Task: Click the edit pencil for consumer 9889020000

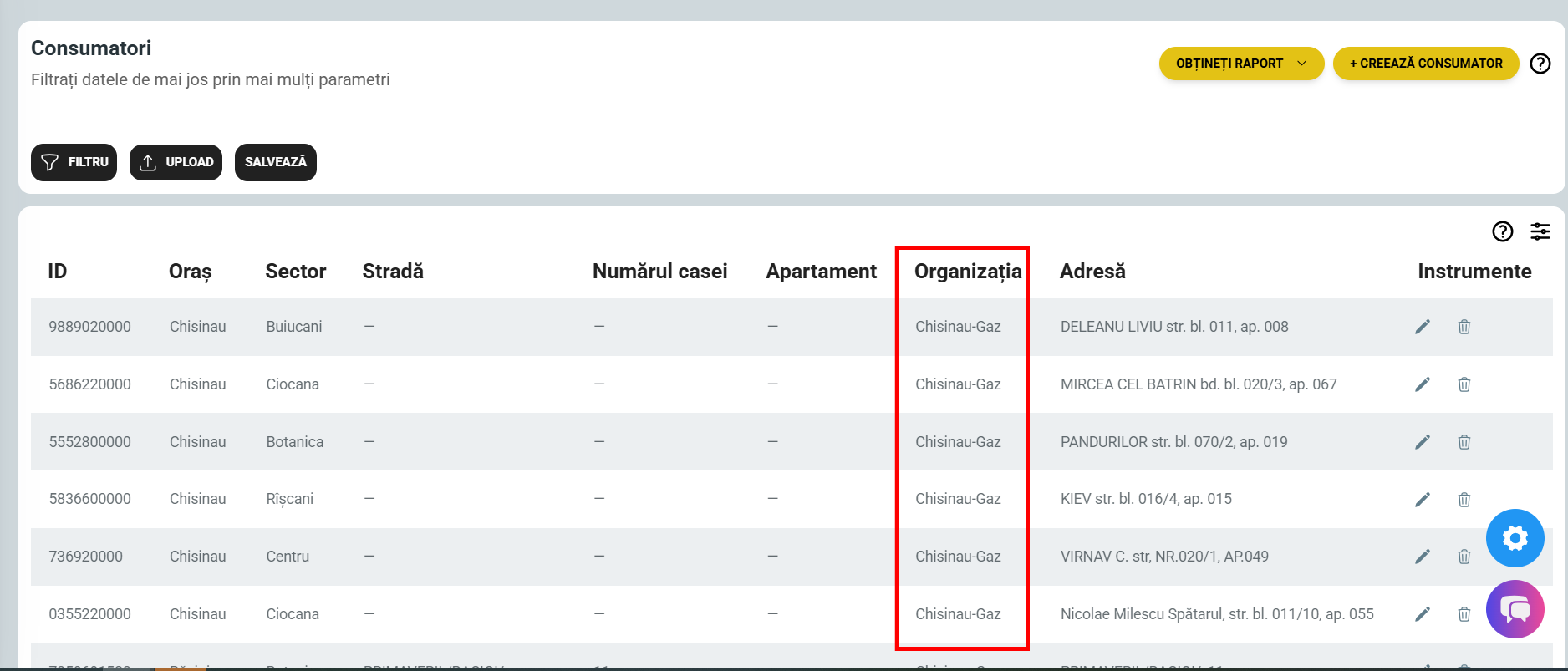Action: coord(1422,327)
